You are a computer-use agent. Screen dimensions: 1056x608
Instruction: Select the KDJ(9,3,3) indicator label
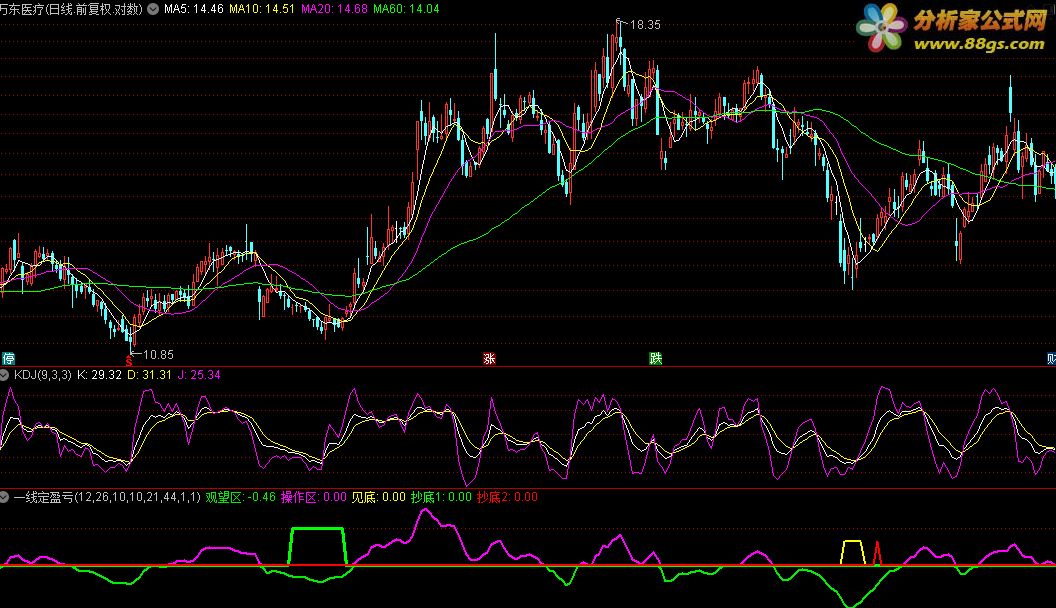[42, 375]
